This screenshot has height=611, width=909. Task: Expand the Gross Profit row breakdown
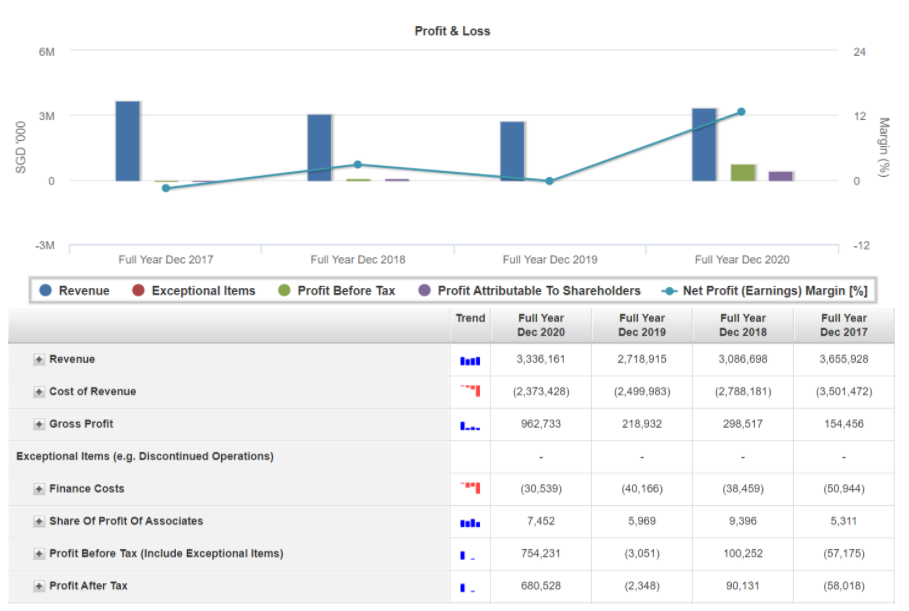[x=39, y=424]
